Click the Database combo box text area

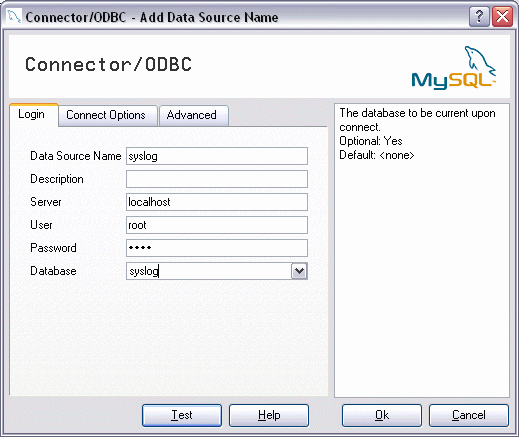pos(209,271)
